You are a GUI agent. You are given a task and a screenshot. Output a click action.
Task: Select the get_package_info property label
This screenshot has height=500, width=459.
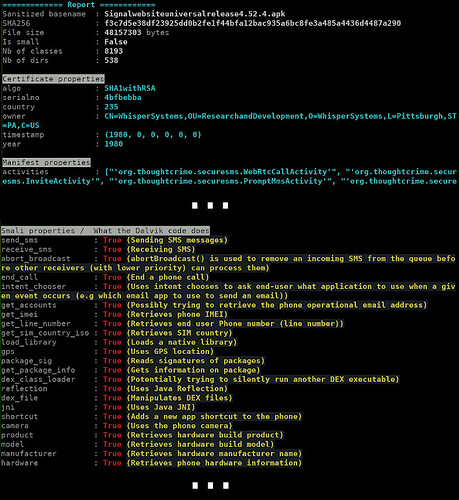coord(38,371)
